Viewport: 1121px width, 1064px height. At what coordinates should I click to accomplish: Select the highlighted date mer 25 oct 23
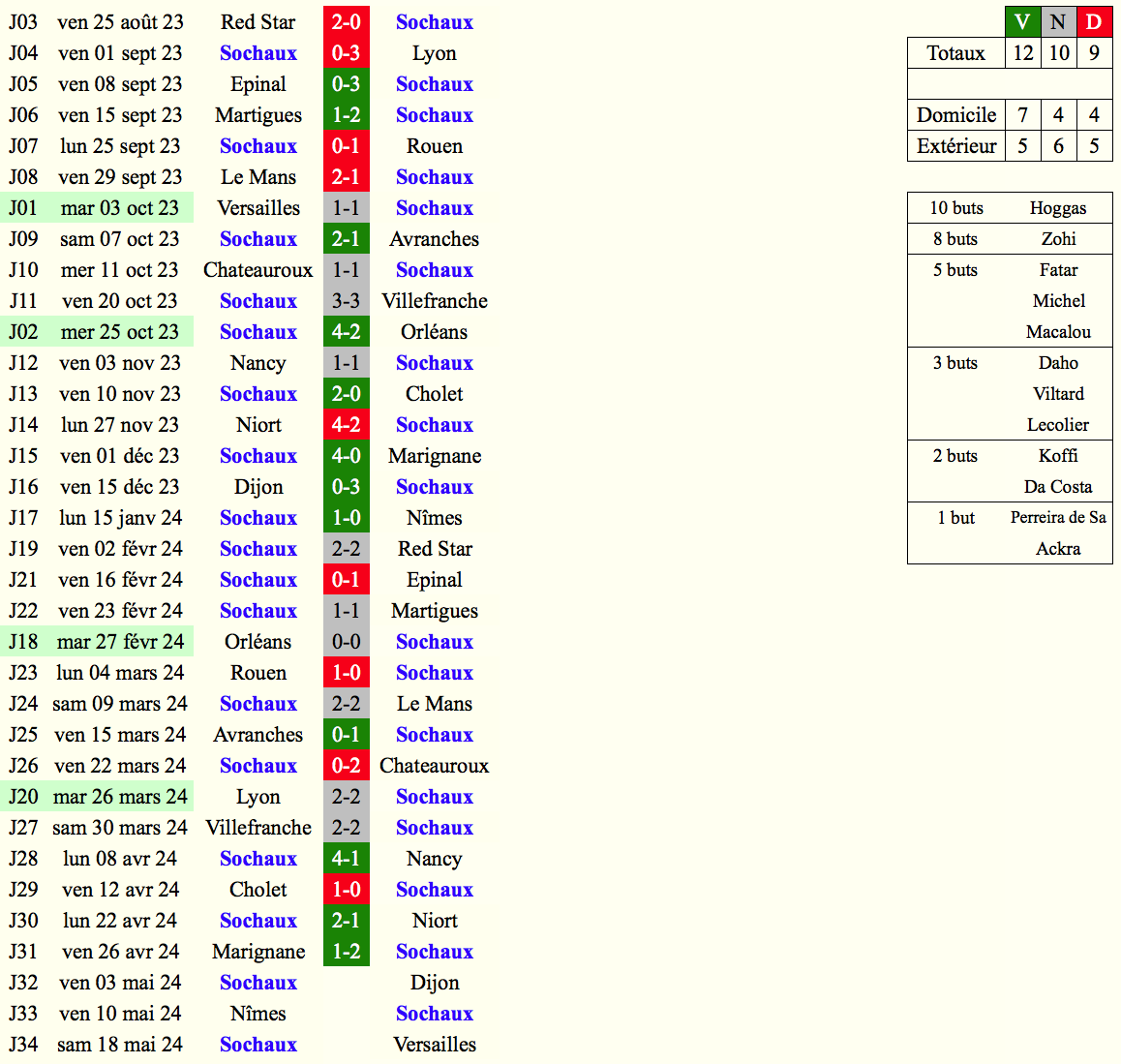pyautogui.click(x=120, y=332)
